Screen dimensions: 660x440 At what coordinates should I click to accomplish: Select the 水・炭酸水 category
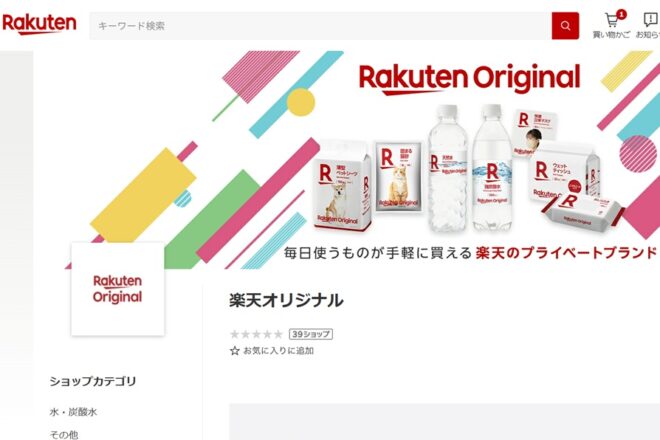tap(73, 412)
